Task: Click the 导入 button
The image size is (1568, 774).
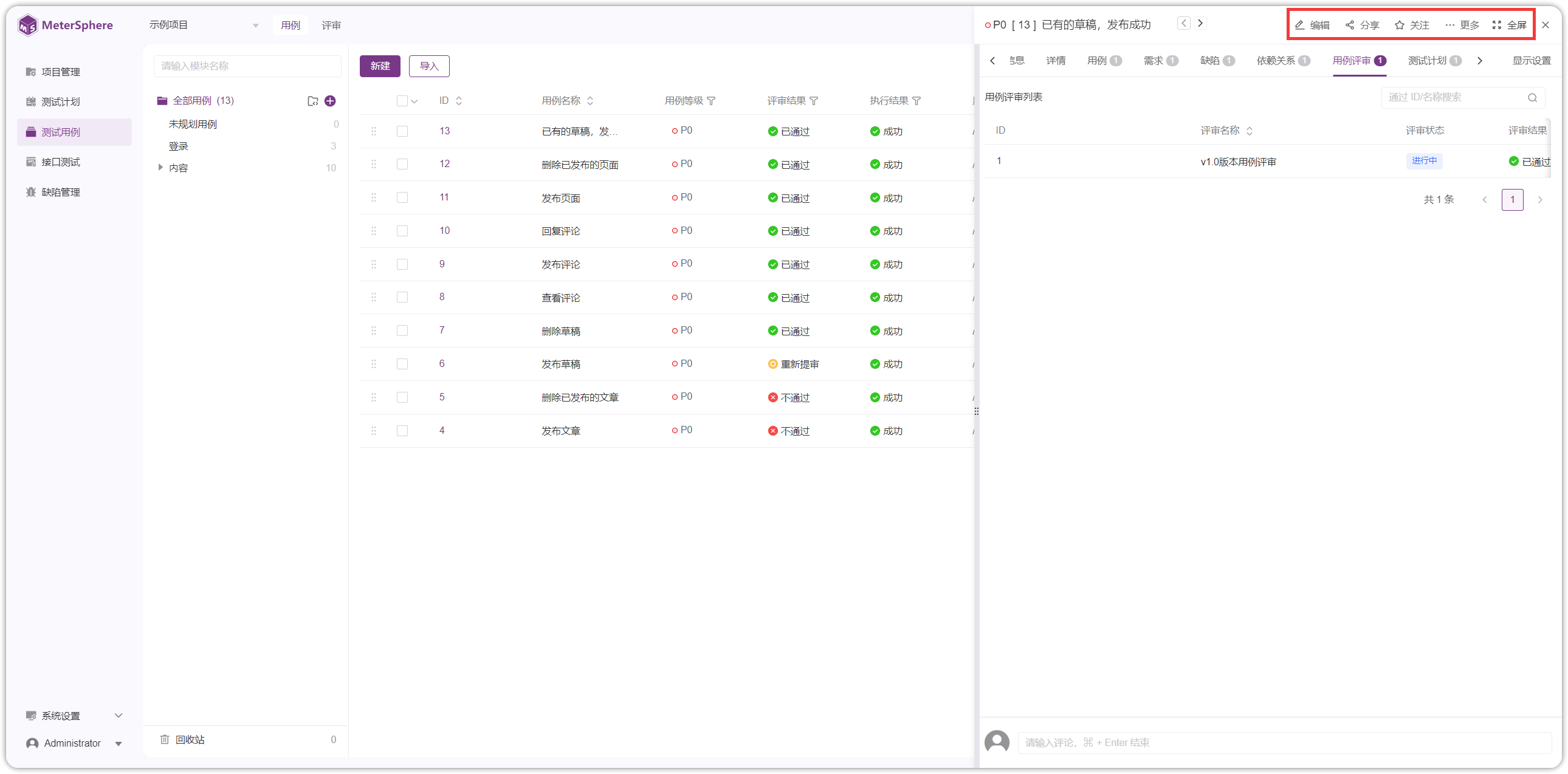Action: pyautogui.click(x=429, y=66)
